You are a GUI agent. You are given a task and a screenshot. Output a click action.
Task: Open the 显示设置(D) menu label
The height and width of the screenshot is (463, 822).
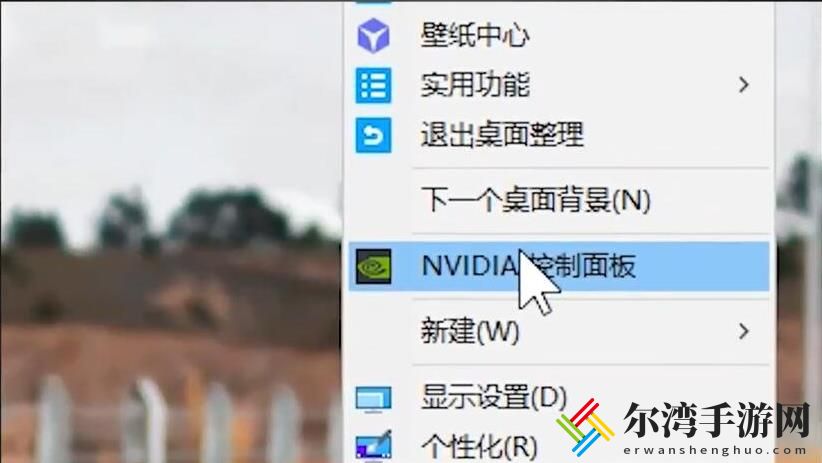click(x=494, y=397)
